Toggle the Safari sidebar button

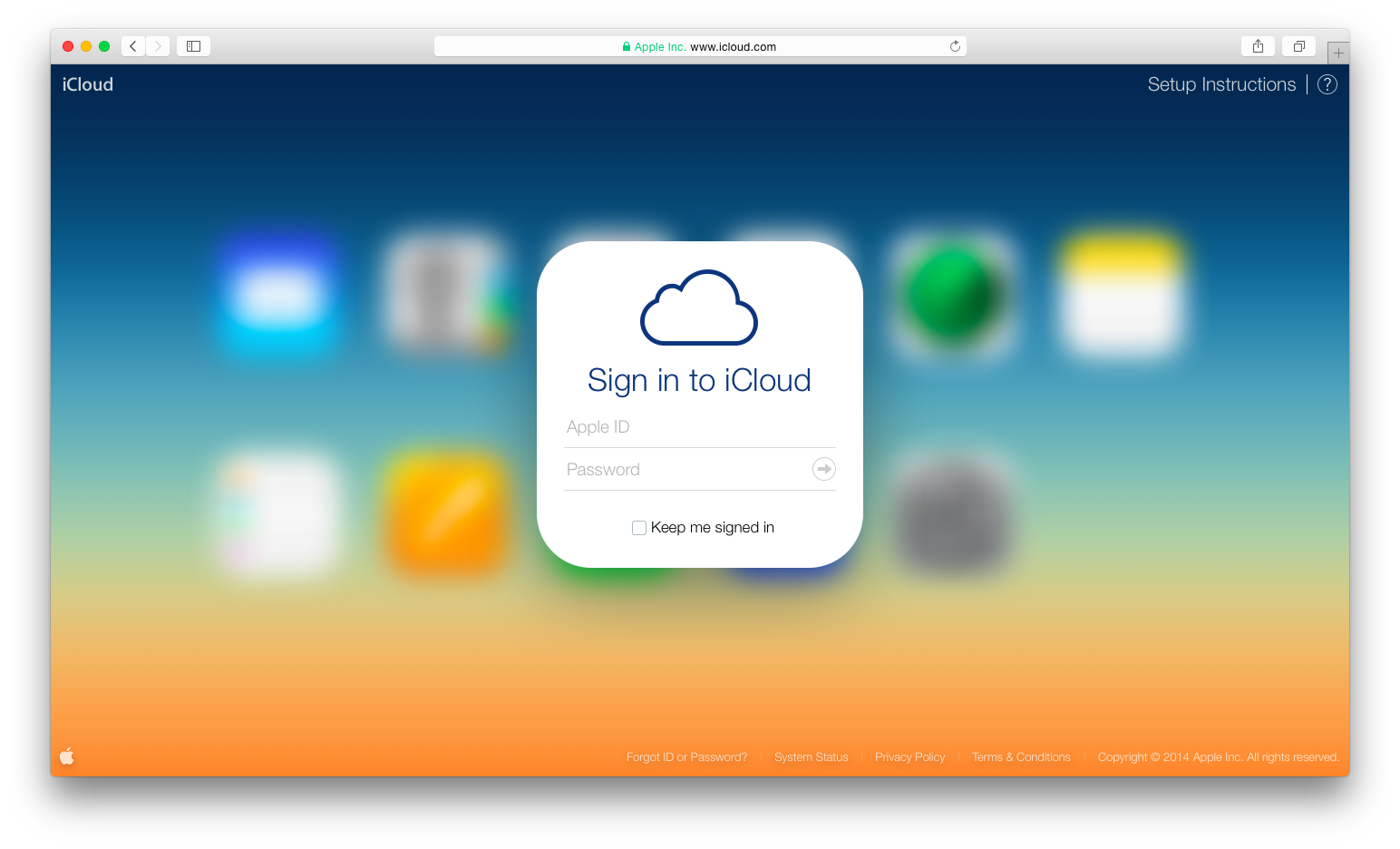coord(193,46)
